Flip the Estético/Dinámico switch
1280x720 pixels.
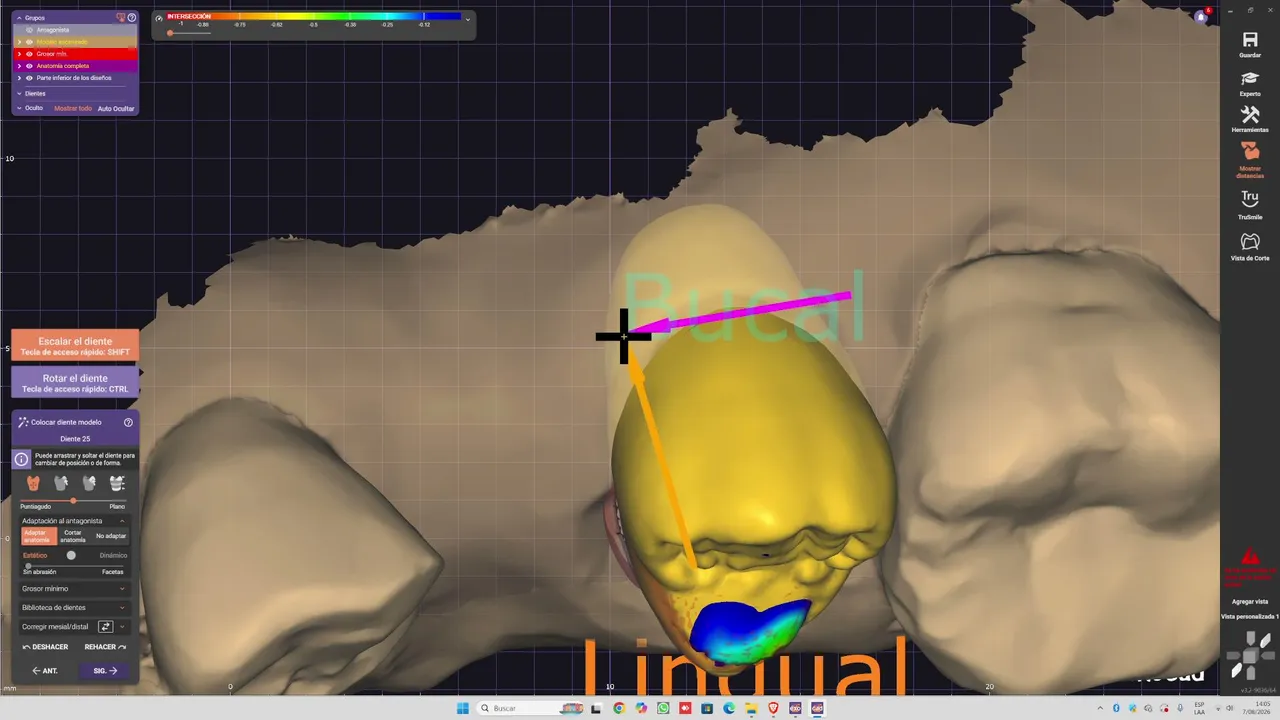(x=71, y=555)
